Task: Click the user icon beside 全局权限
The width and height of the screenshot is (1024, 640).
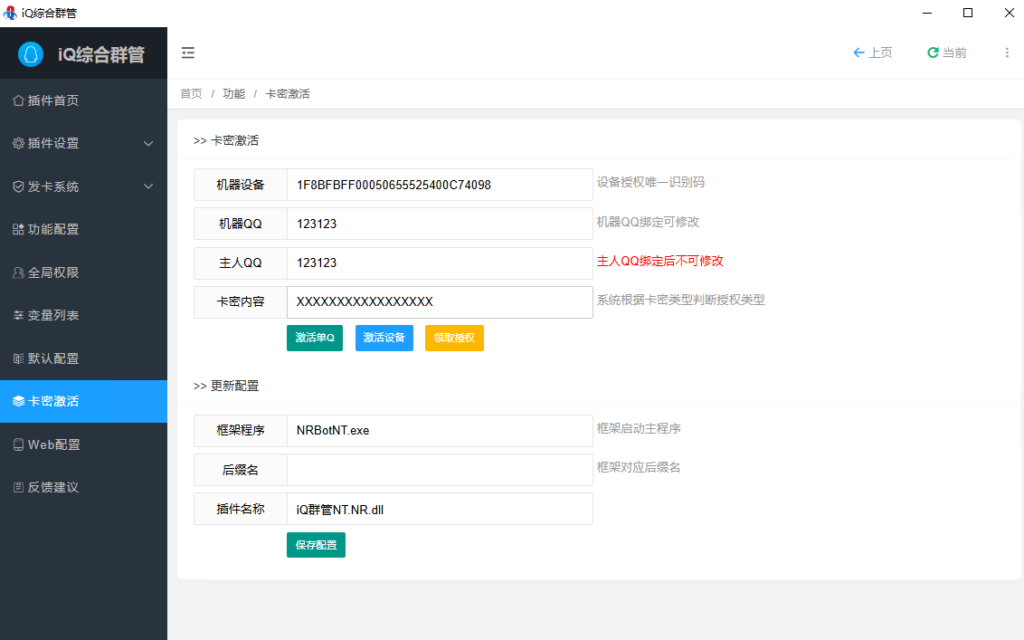Action: (x=18, y=272)
